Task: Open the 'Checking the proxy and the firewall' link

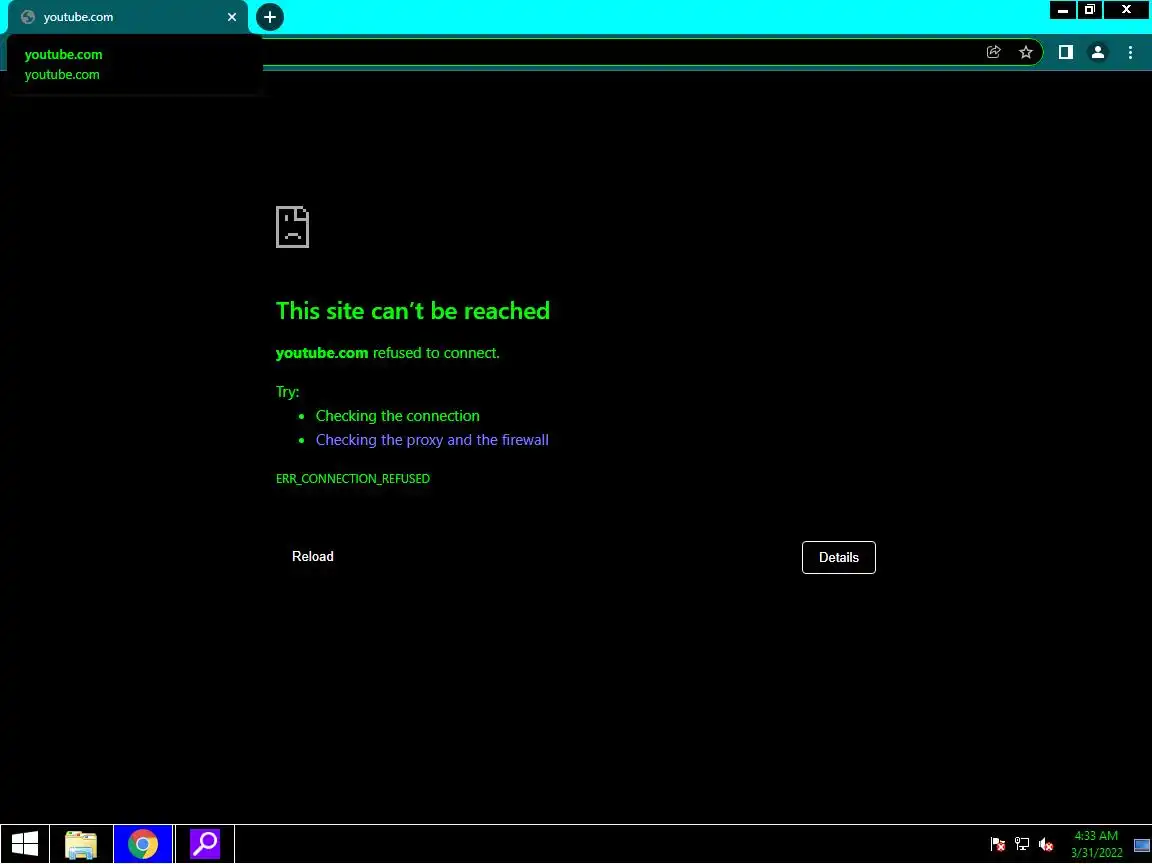Action: coord(432,440)
